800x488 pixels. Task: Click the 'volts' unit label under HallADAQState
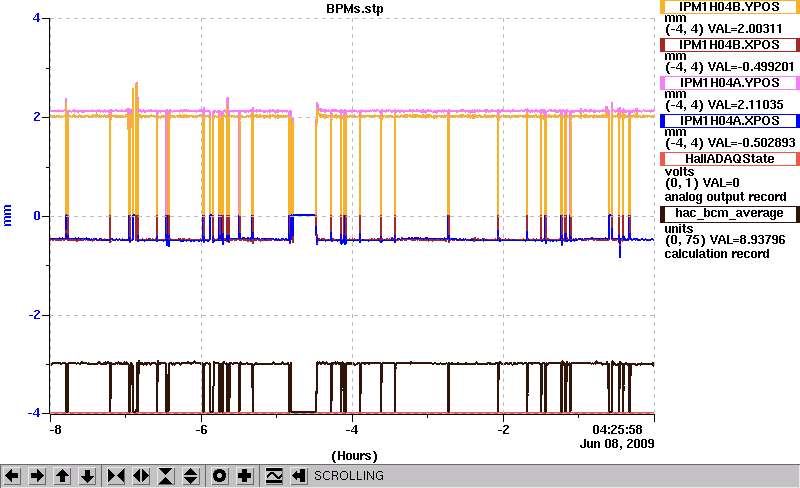pos(679,172)
